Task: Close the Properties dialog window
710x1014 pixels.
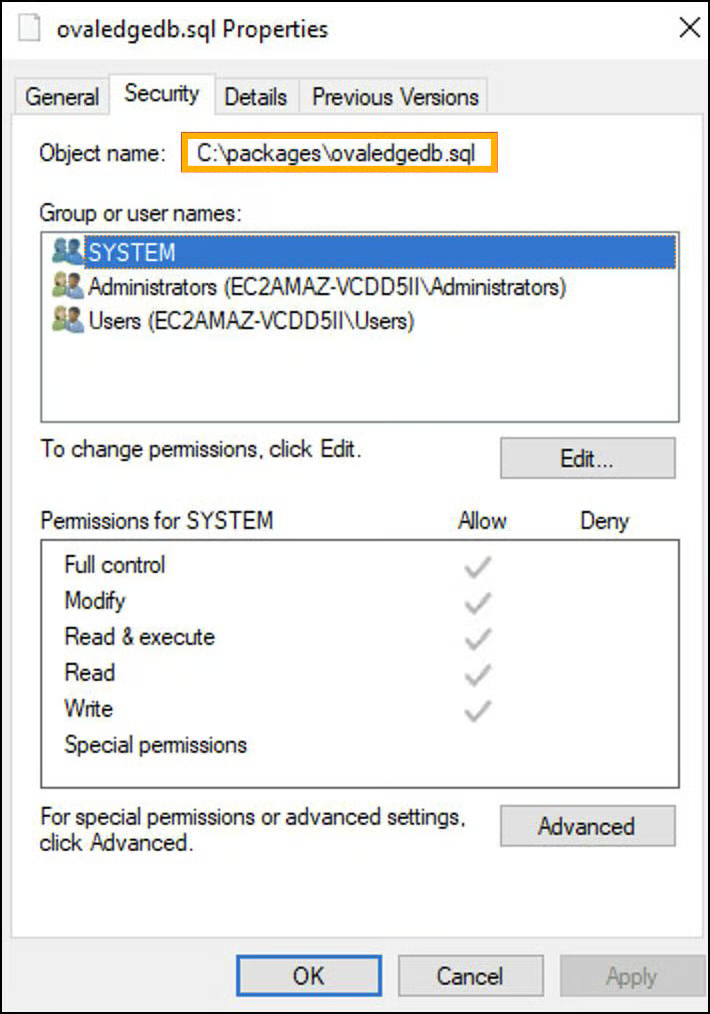Action: point(689,28)
